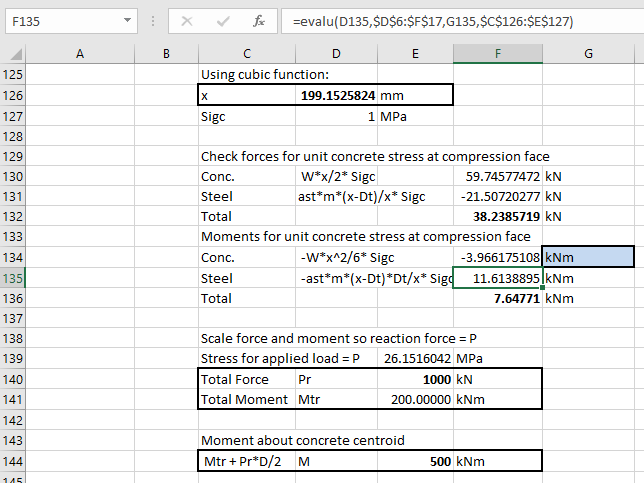Open the Name Box dropdown arrow

click(x=127, y=20)
